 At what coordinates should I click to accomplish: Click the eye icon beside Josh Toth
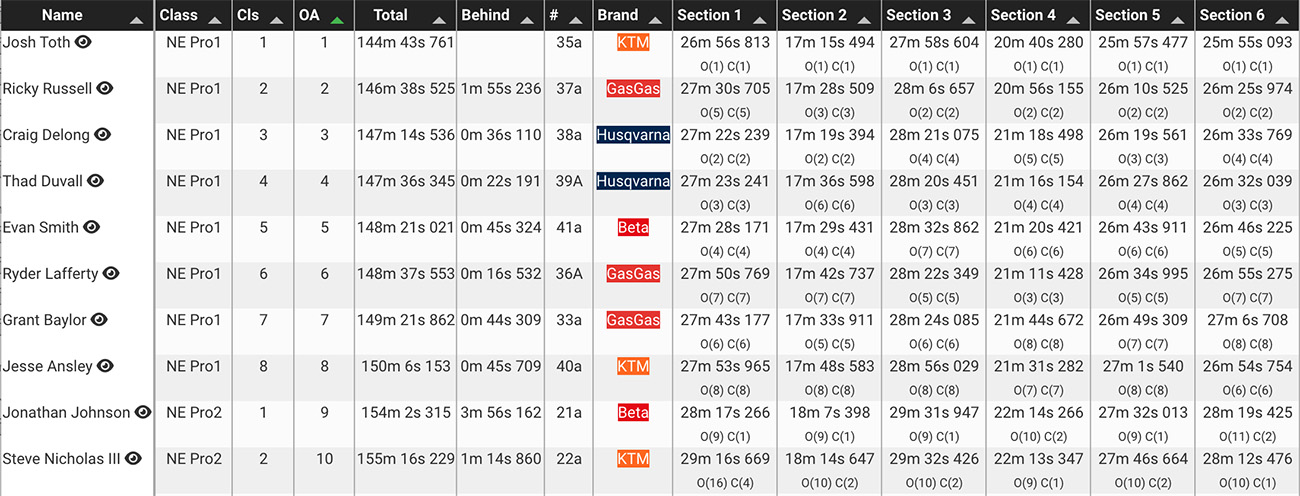[x=84, y=42]
